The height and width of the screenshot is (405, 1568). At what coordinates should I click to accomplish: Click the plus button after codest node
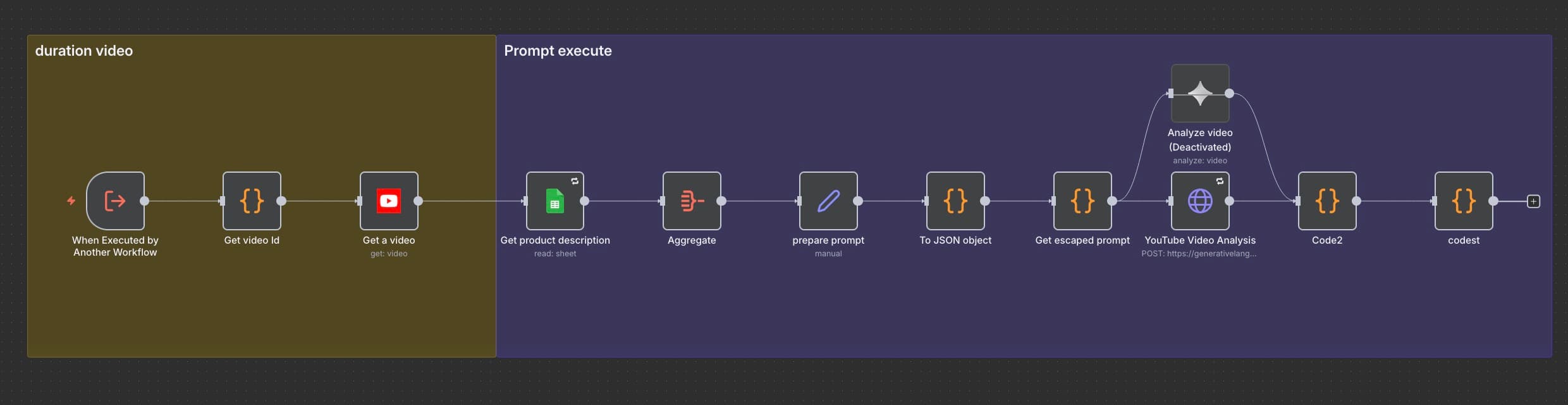coord(1533,201)
